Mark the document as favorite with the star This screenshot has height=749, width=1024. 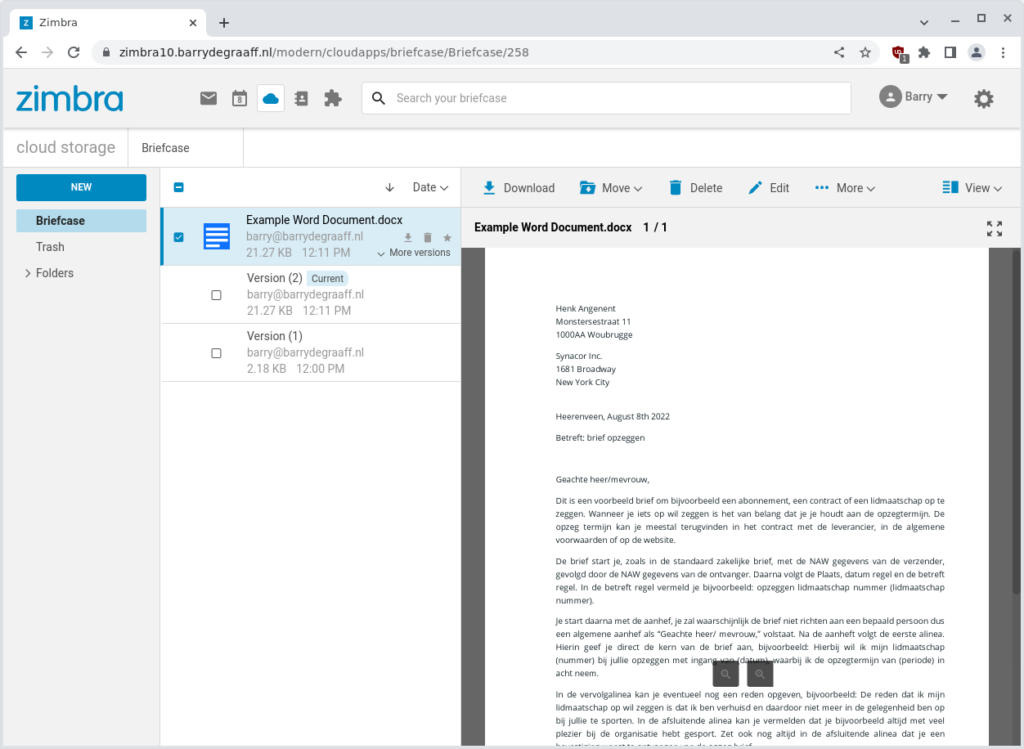(447, 237)
